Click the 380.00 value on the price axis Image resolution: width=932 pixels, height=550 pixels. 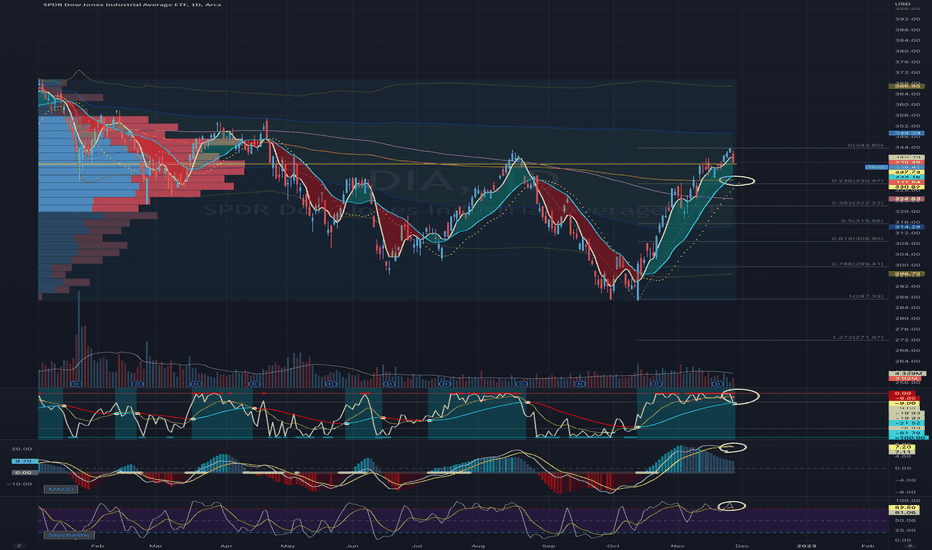907,51
